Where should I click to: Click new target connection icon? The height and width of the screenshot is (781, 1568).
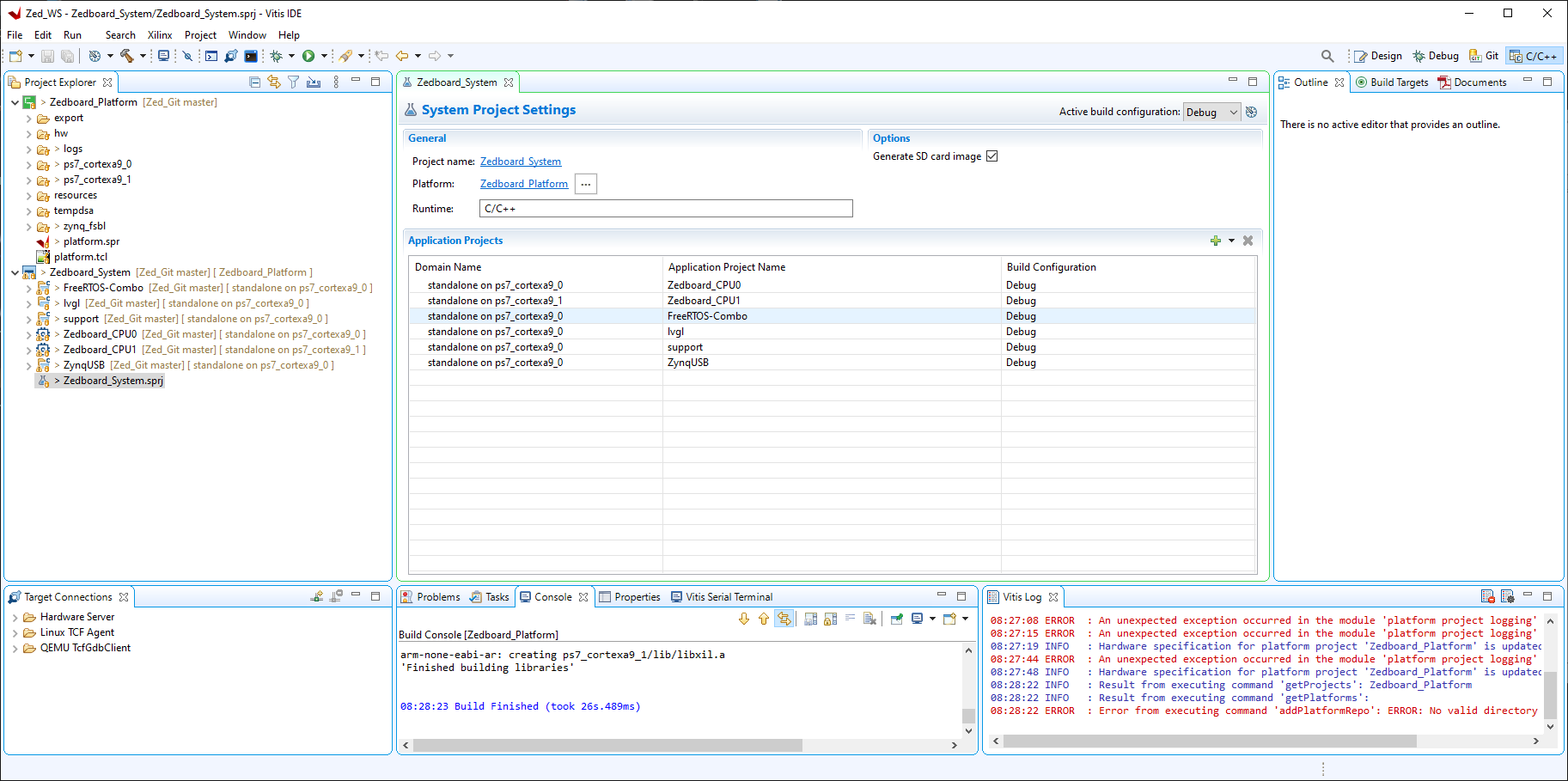tap(317, 596)
